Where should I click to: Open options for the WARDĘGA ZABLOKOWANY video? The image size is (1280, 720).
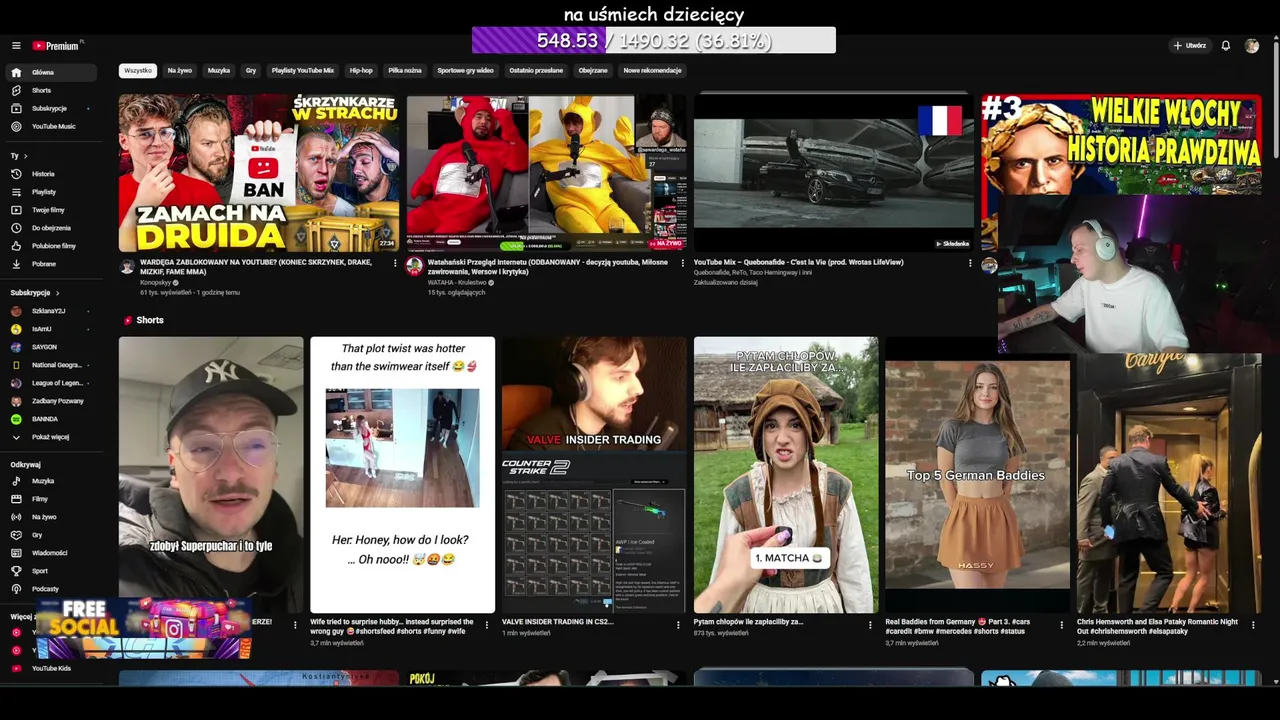pyautogui.click(x=395, y=263)
